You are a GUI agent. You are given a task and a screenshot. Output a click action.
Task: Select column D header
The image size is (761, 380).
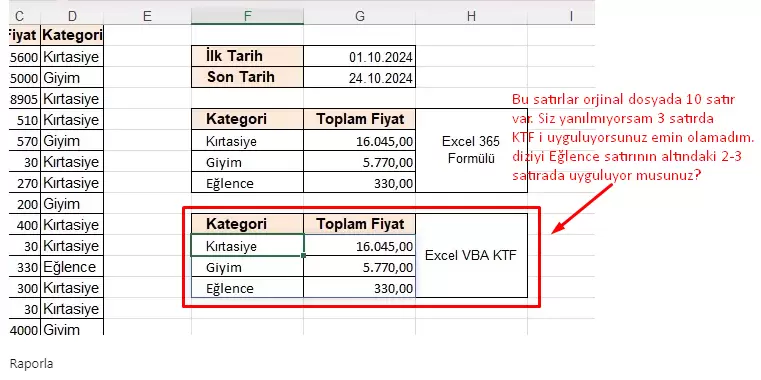[72, 17]
